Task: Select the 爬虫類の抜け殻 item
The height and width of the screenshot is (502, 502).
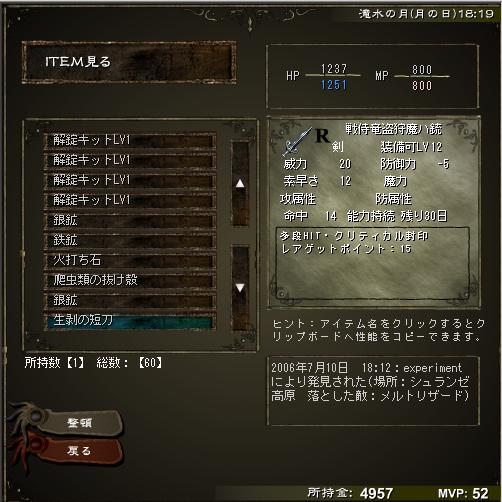Action: [x=130, y=280]
